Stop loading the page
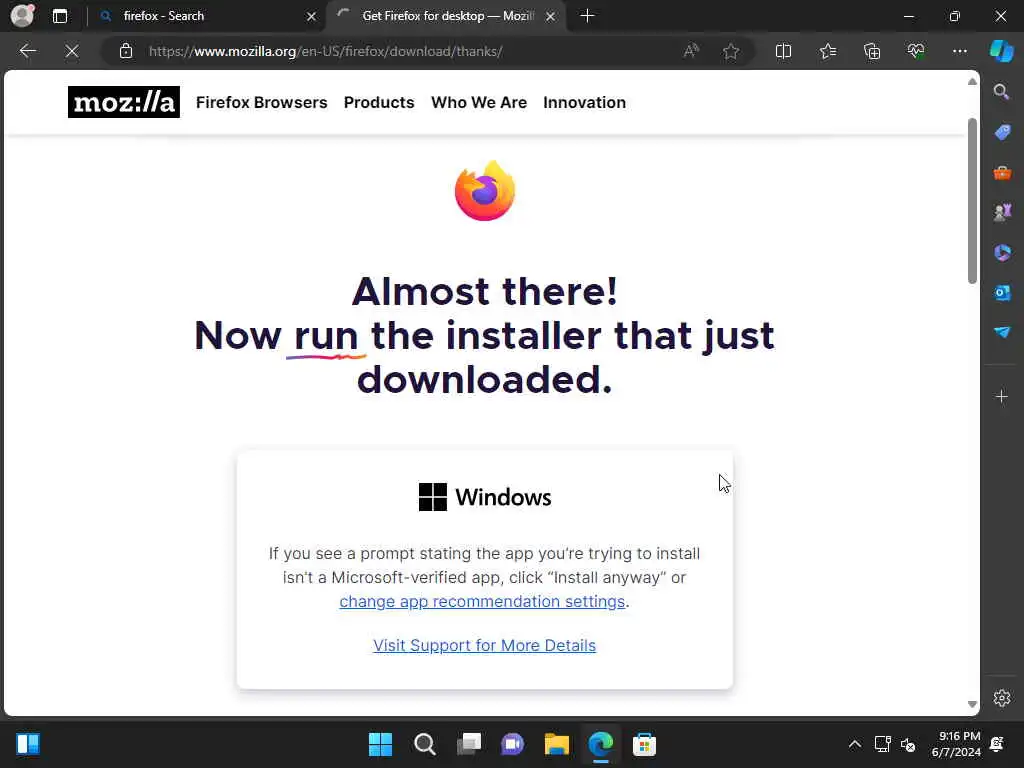The width and height of the screenshot is (1024, 768). point(72,51)
